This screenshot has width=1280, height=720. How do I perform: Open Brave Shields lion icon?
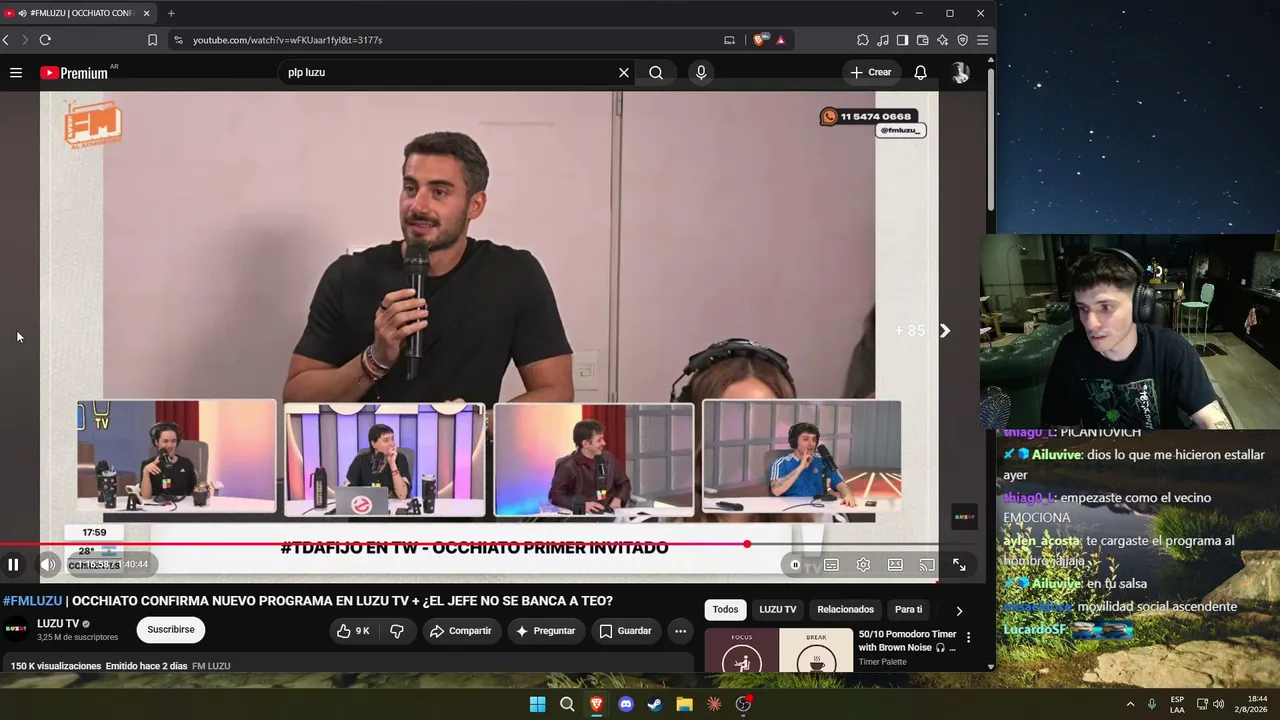click(x=761, y=40)
